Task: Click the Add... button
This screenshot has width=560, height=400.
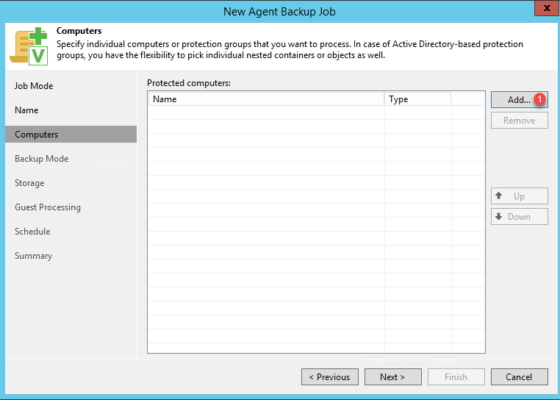Action: 519,100
